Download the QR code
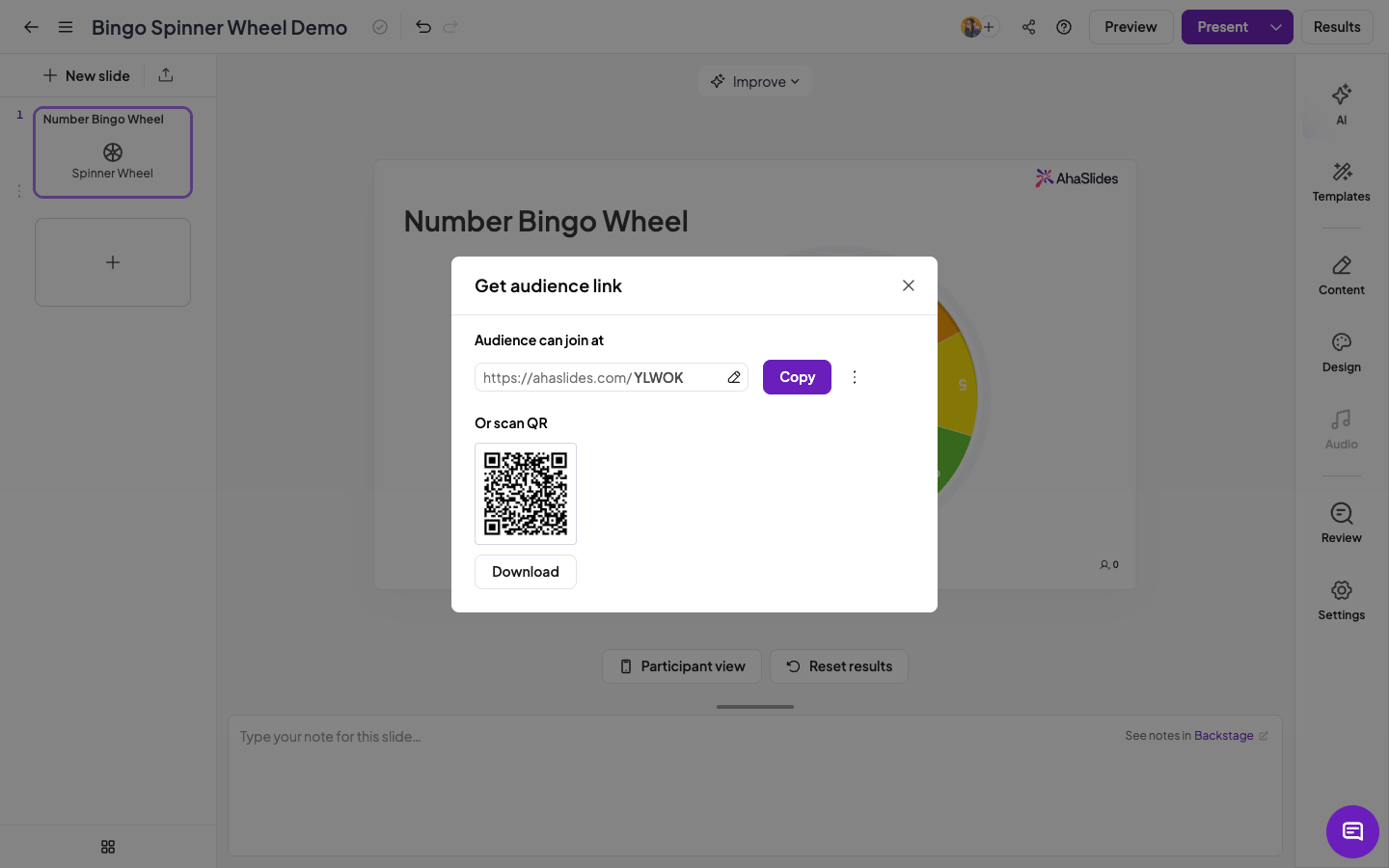1389x868 pixels. (526, 572)
